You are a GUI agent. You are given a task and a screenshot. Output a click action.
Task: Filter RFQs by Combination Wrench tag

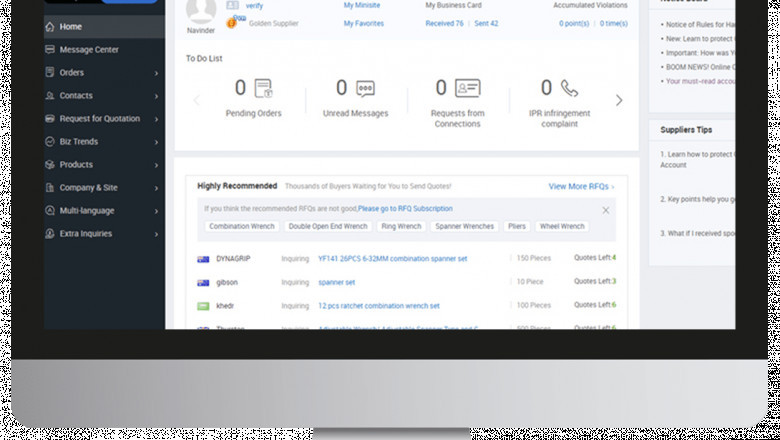[x=241, y=227]
